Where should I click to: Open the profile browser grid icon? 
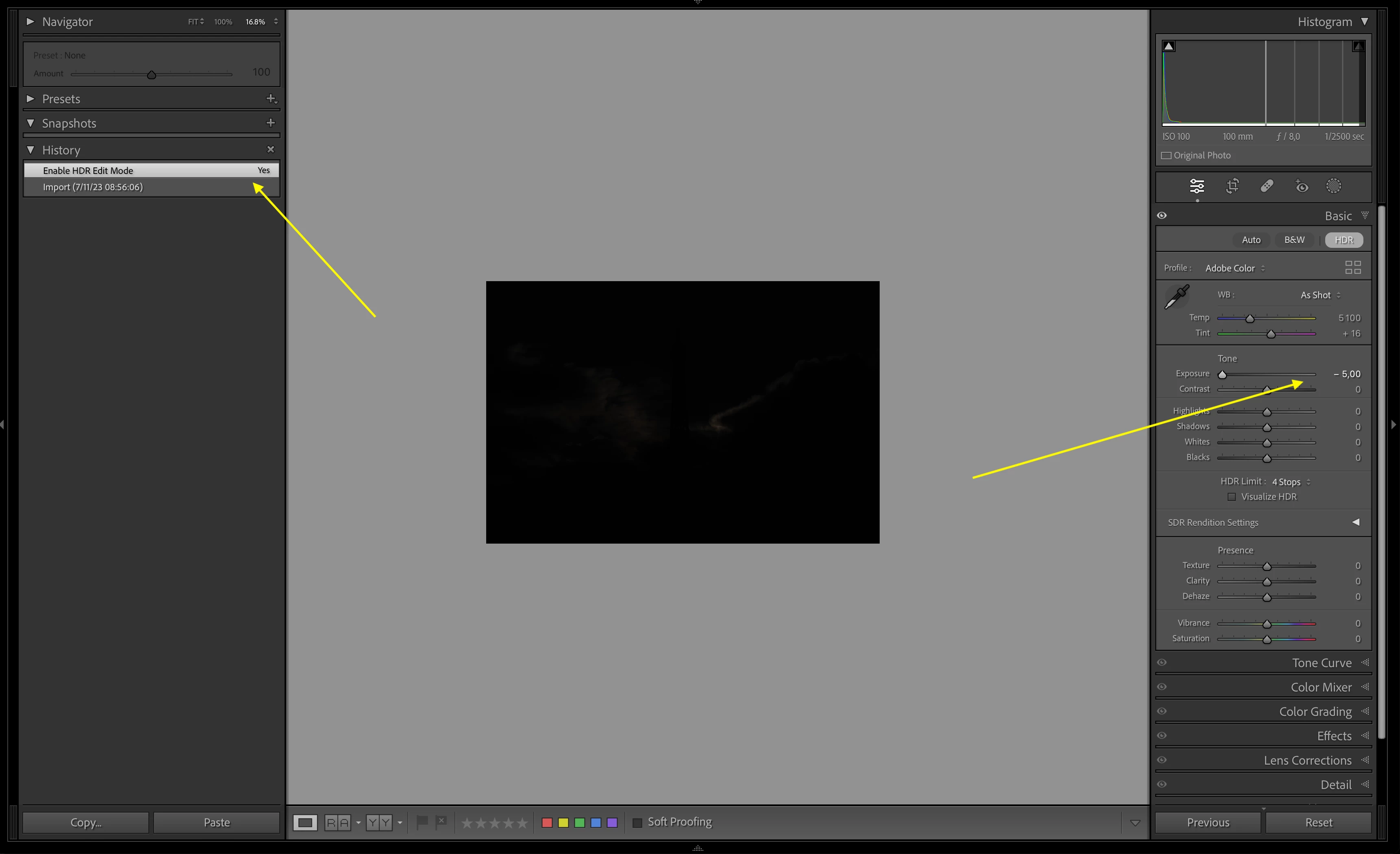(x=1353, y=267)
